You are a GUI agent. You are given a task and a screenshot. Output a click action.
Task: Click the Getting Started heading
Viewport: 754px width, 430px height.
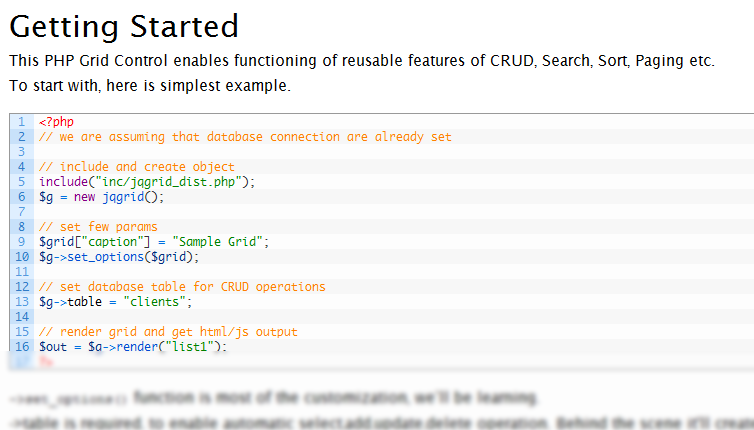(x=124, y=25)
